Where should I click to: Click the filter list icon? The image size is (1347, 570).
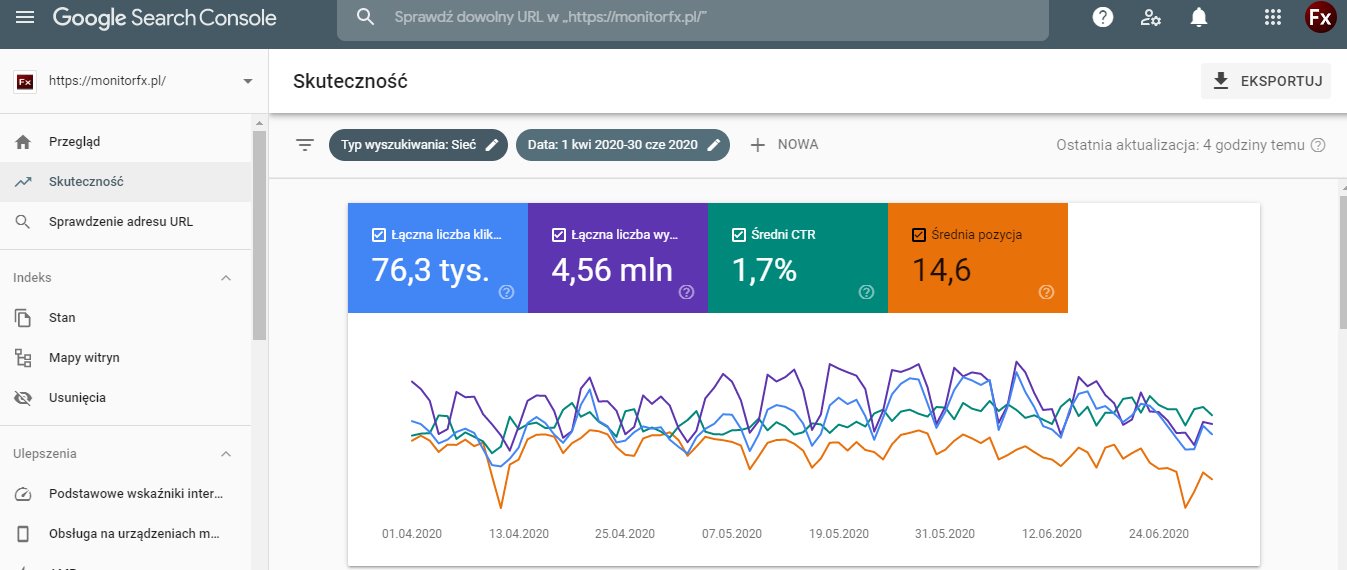point(305,145)
